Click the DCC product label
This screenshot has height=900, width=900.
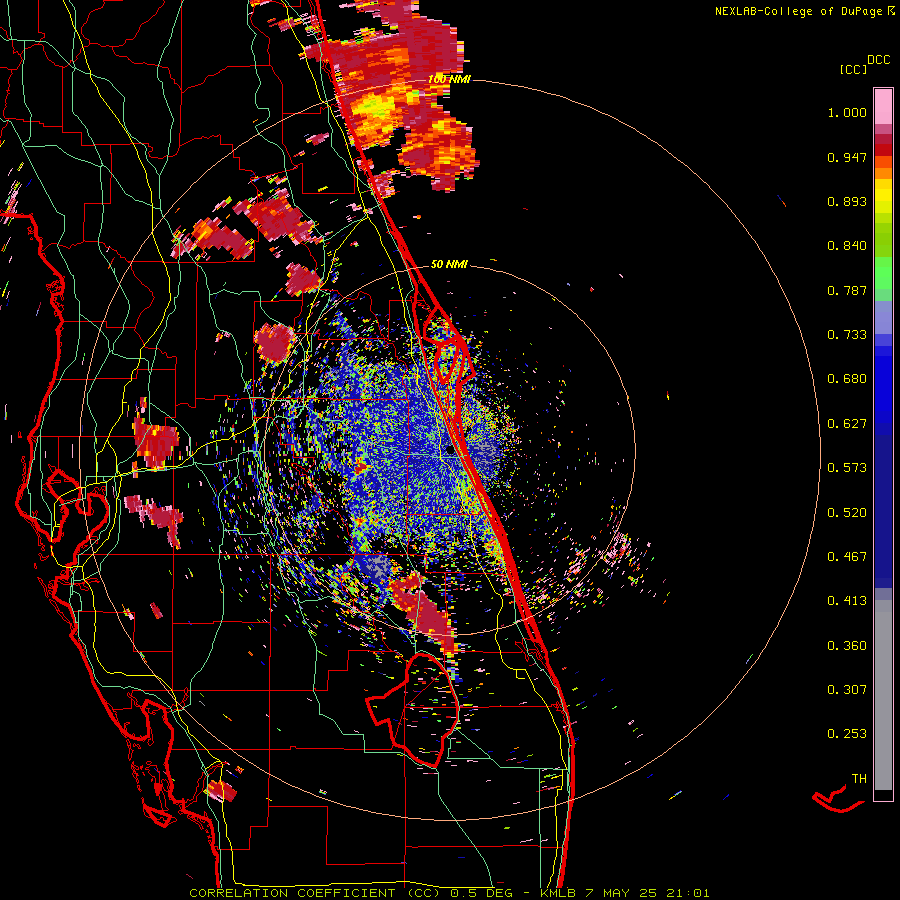(878, 60)
